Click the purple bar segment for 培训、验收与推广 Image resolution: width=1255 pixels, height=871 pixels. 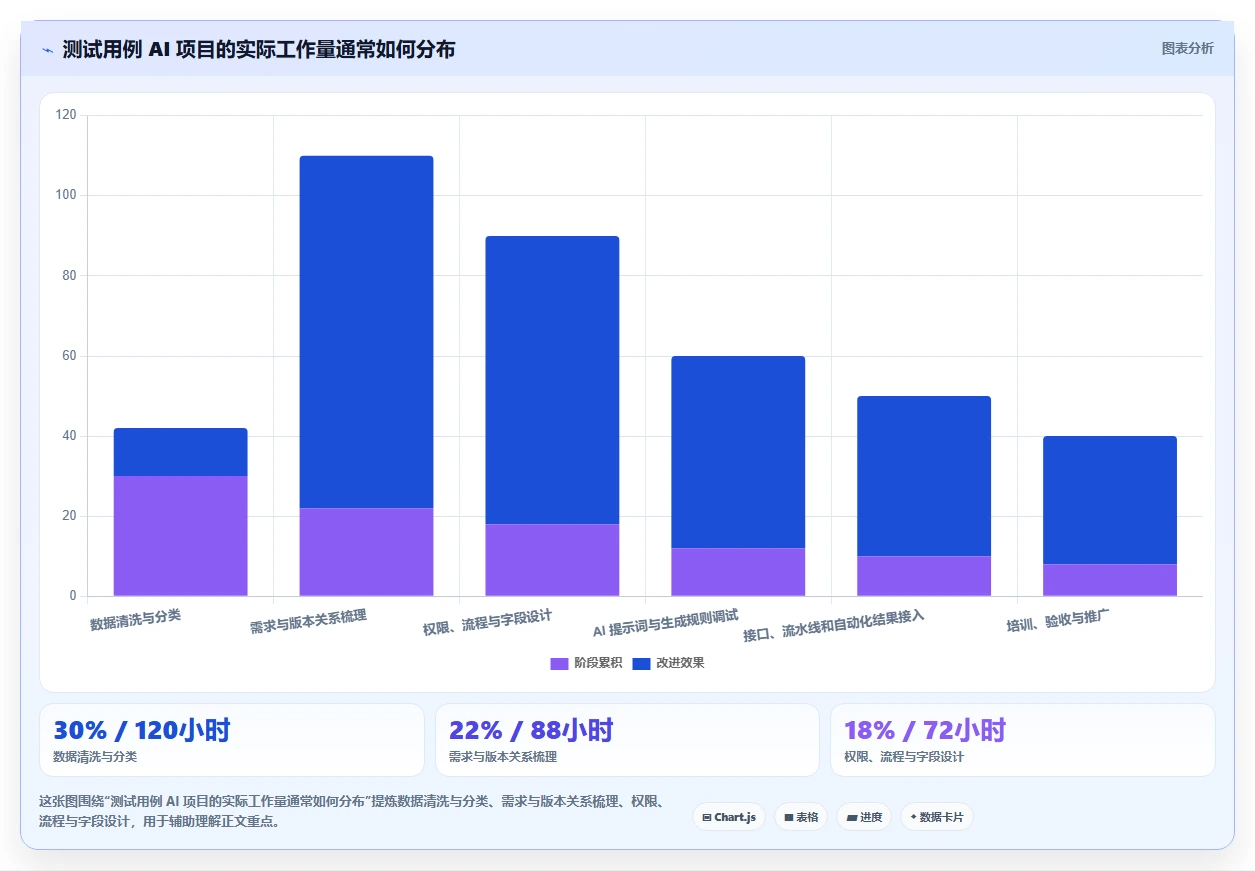tap(1110, 580)
